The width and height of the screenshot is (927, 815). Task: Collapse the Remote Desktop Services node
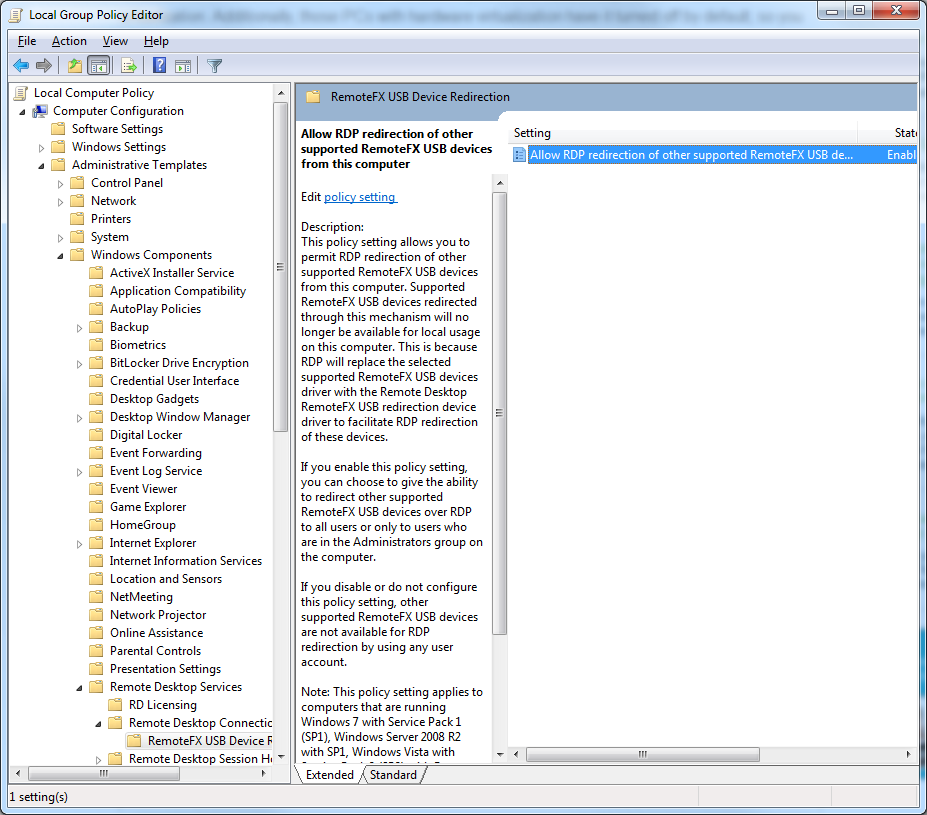click(x=80, y=687)
